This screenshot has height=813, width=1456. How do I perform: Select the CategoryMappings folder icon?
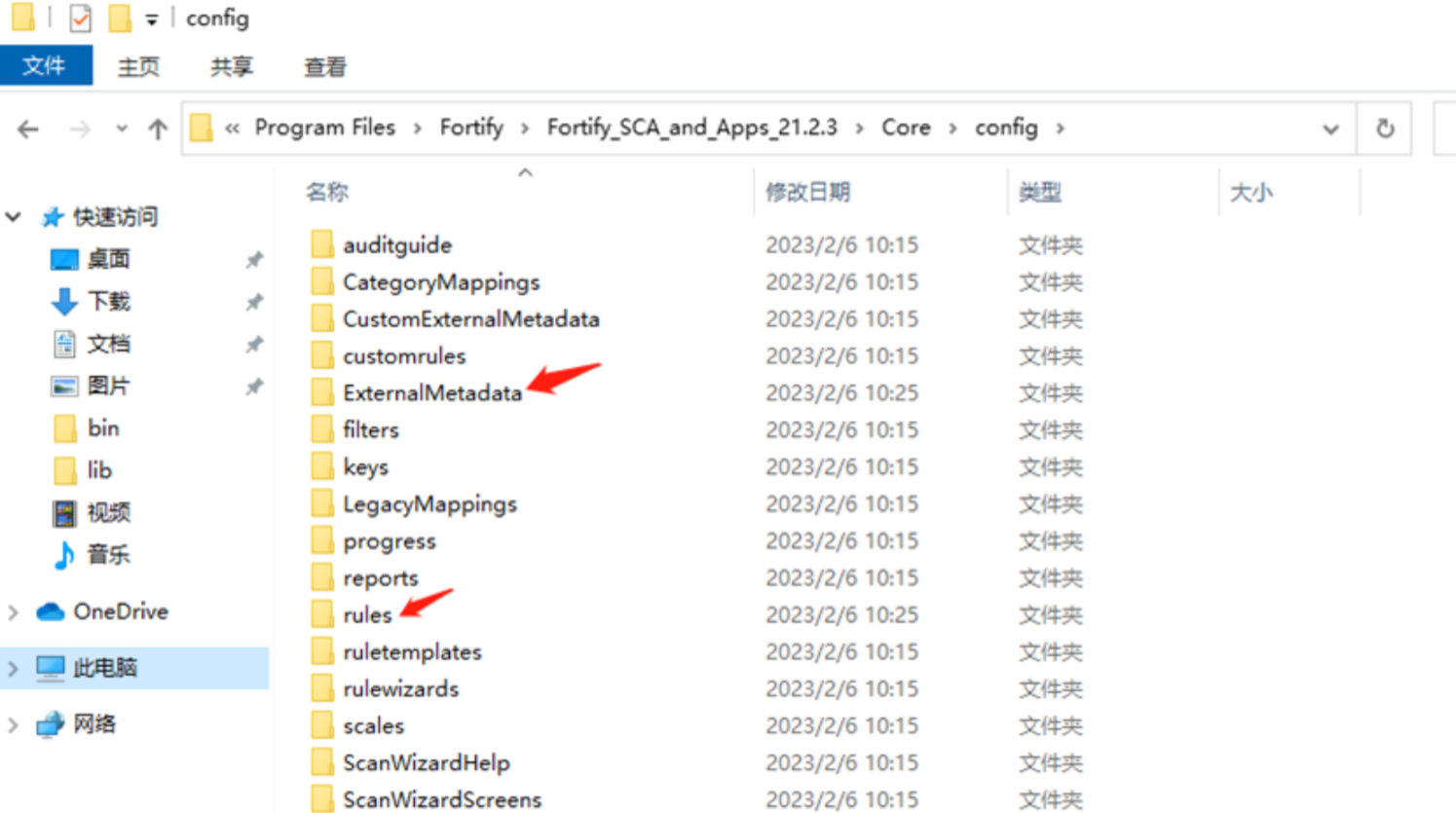(x=322, y=281)
